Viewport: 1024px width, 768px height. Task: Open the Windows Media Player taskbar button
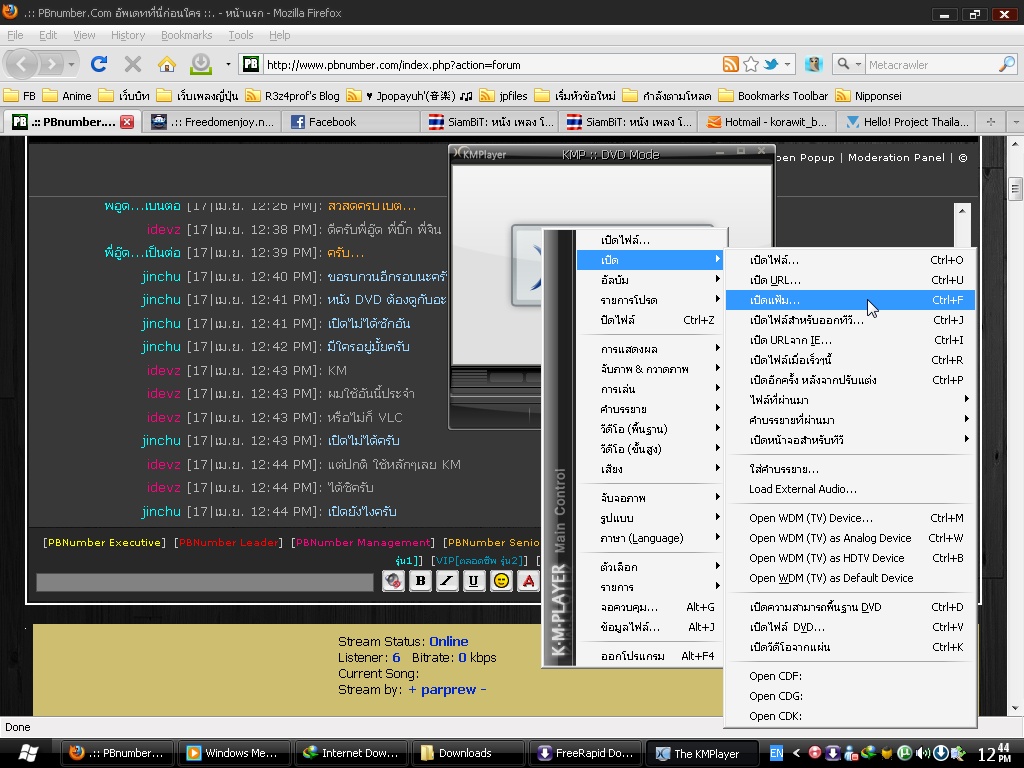(x=232, y=753)
